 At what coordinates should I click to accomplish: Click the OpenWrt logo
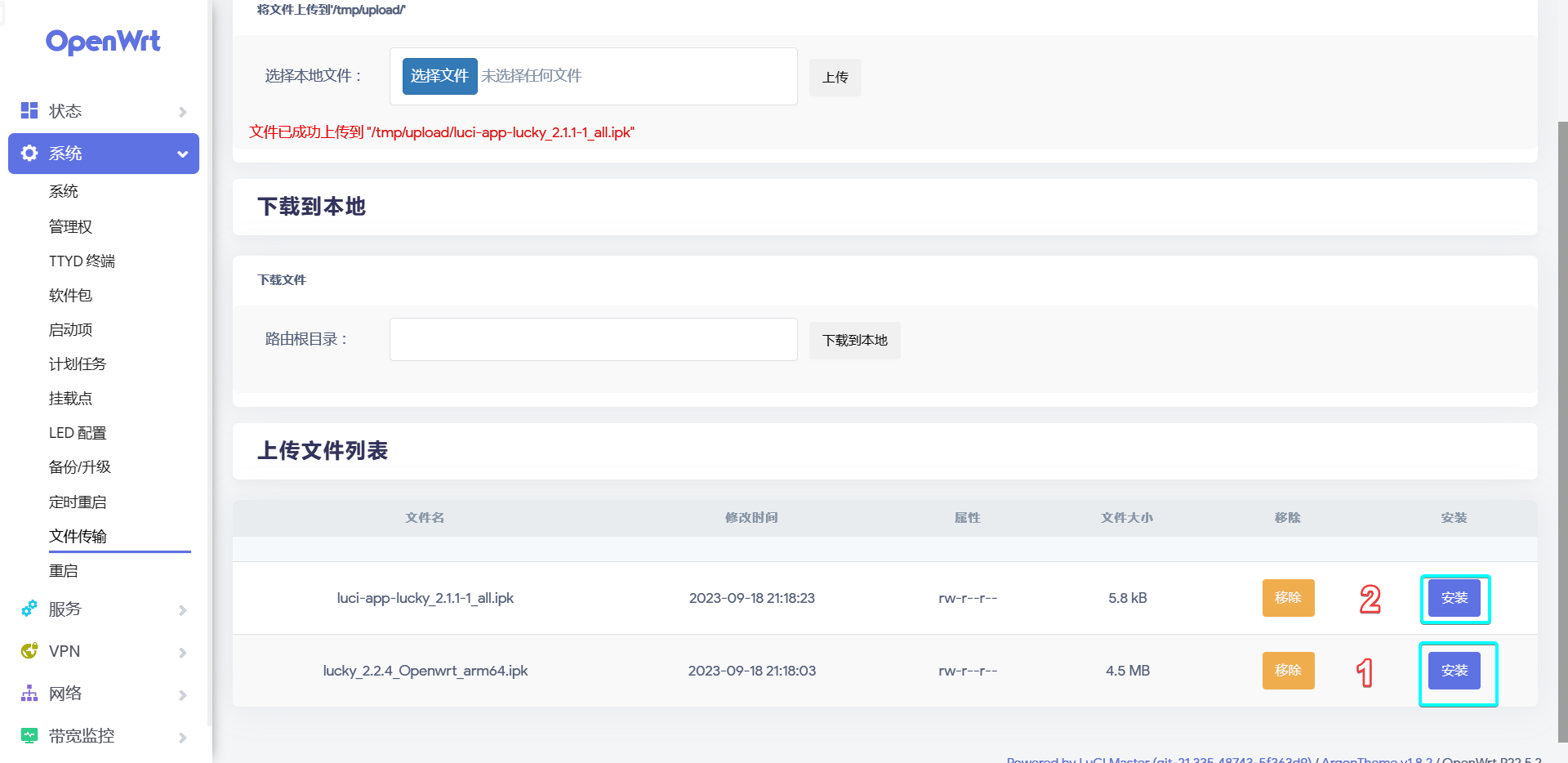click(x=103, y=42)
